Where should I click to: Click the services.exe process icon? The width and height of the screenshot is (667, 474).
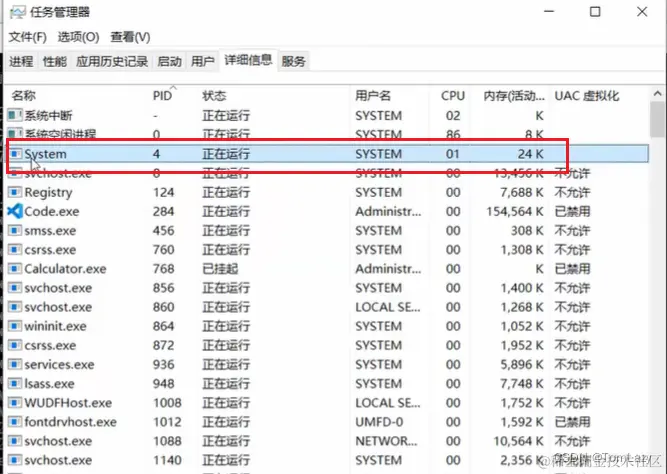pyautogui.click(x=15, y=364)
